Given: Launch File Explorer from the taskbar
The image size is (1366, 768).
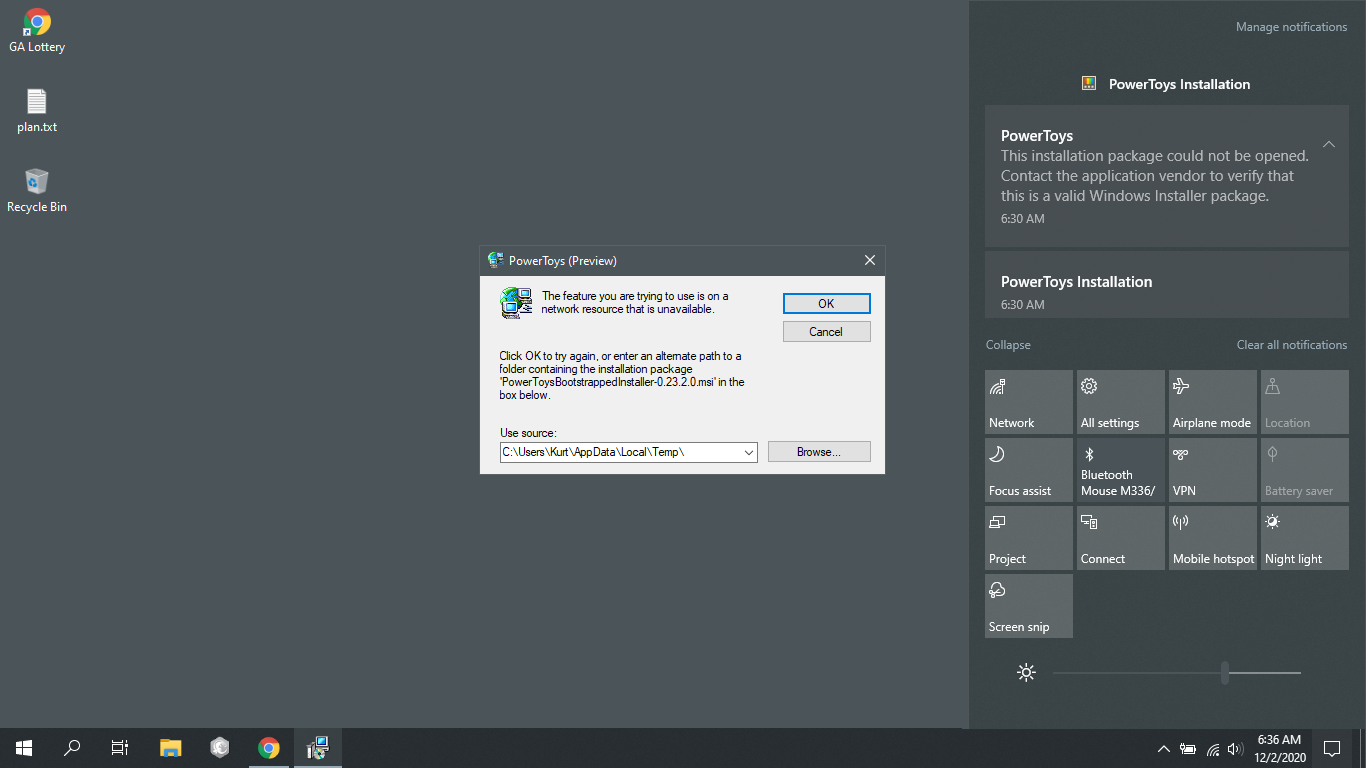Looking at the screenshot, I should click(170, 747).
